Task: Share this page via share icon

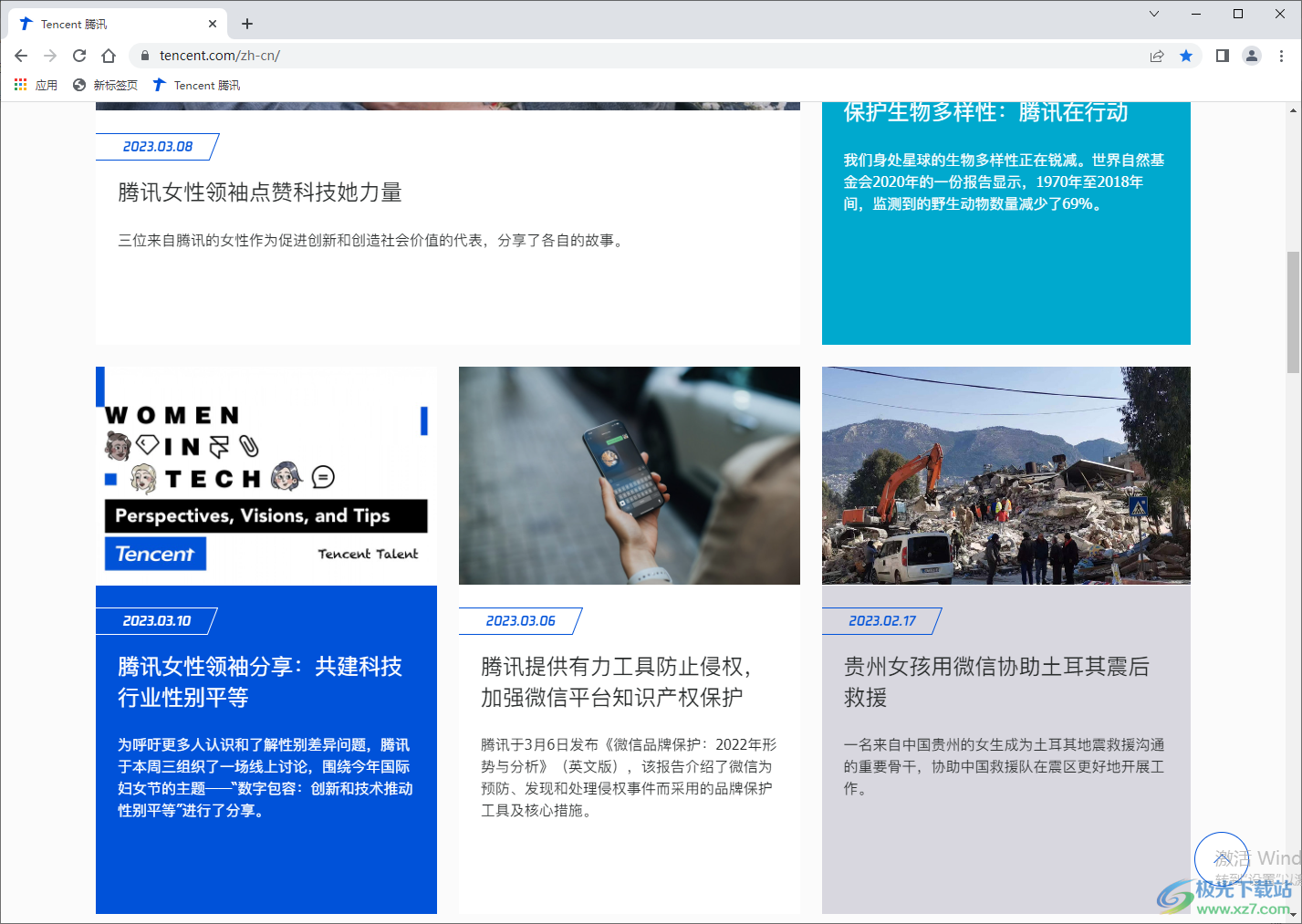Action: (x=1157, y=56)
